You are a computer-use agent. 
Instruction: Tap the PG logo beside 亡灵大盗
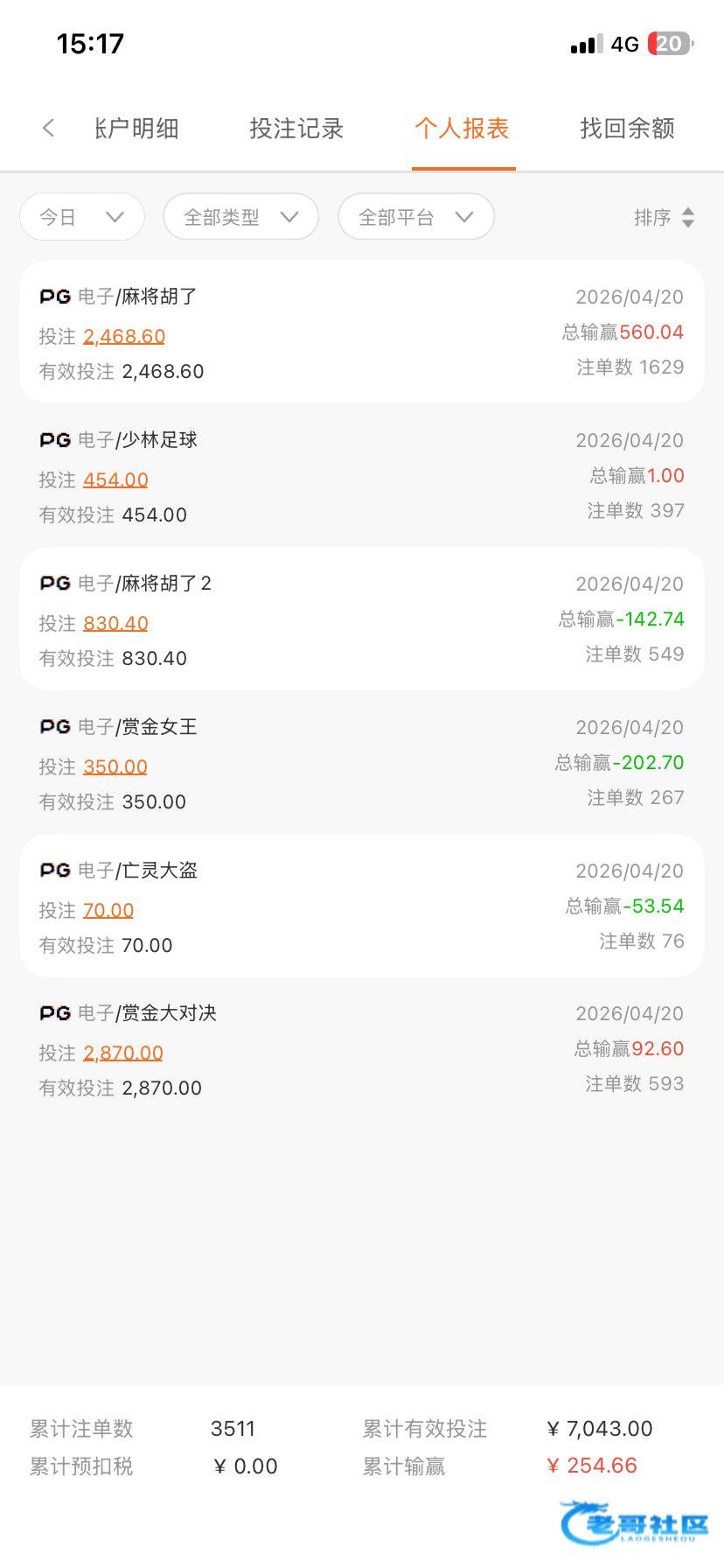pyautogui.click(x=55, y=871)
